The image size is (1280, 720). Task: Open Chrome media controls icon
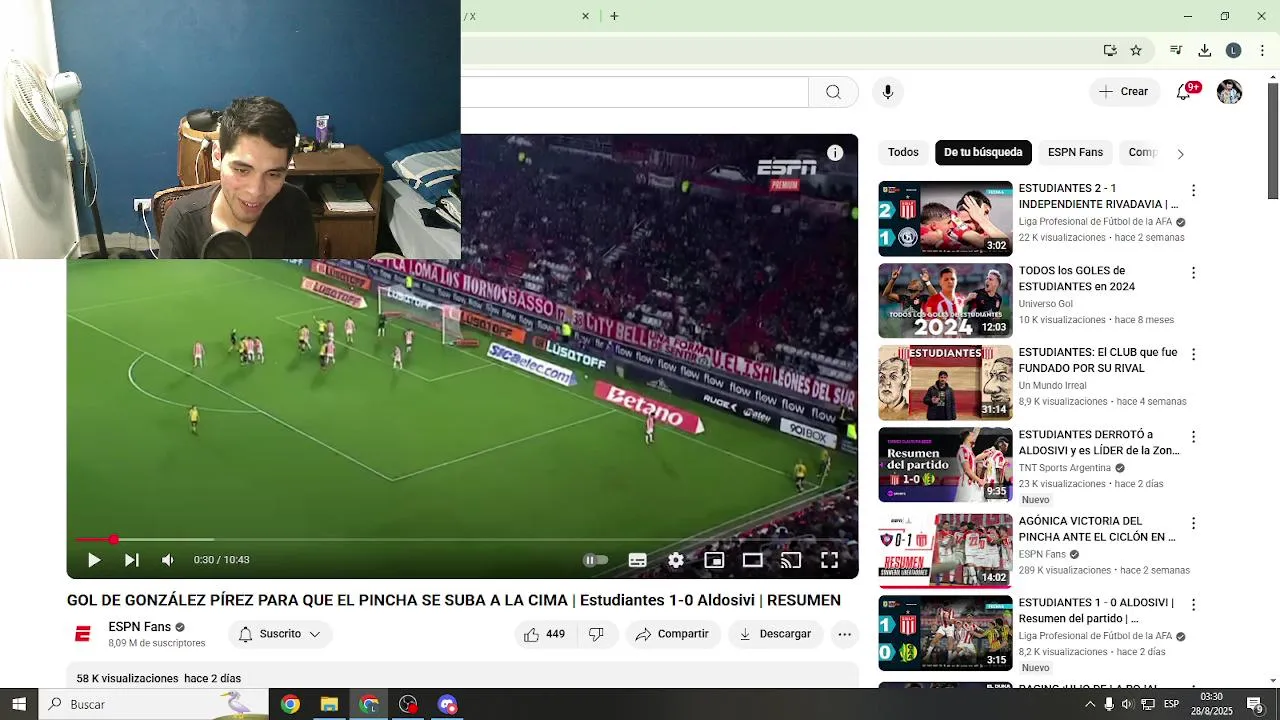(x=1176, y=50)
